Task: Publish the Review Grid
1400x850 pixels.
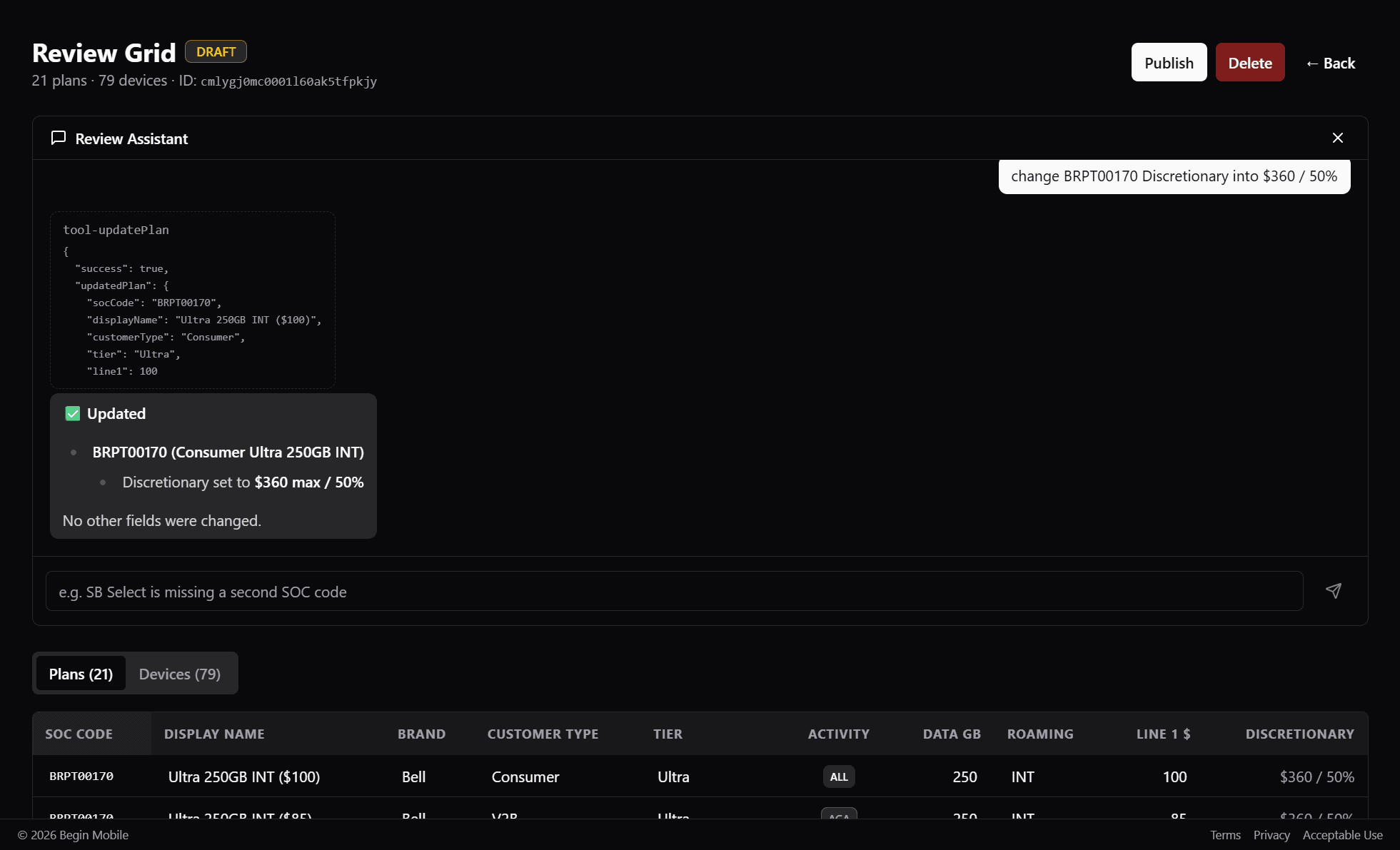Action: [x=1169, y=62]
